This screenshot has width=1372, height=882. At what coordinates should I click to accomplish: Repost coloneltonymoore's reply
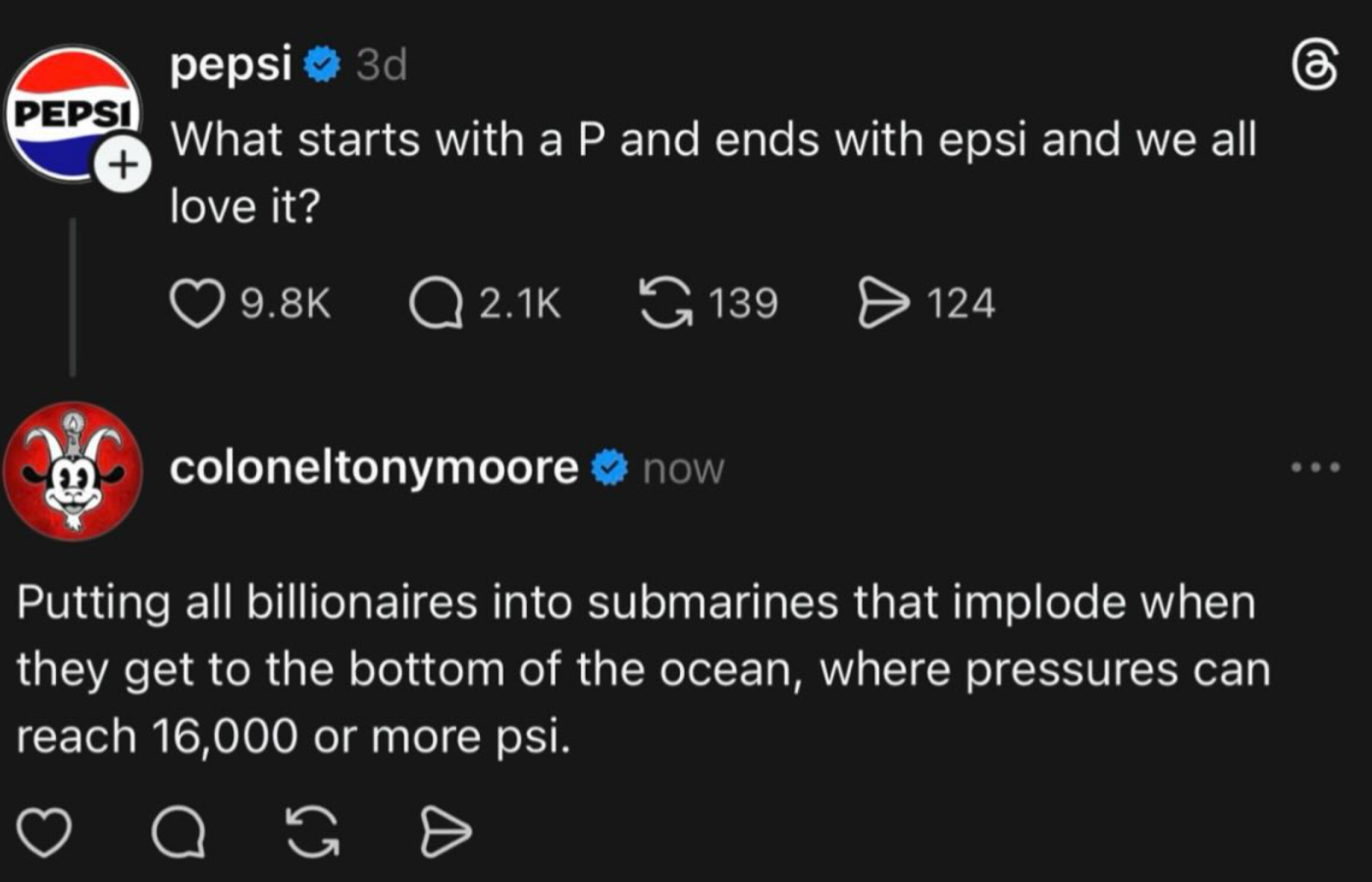313,833
